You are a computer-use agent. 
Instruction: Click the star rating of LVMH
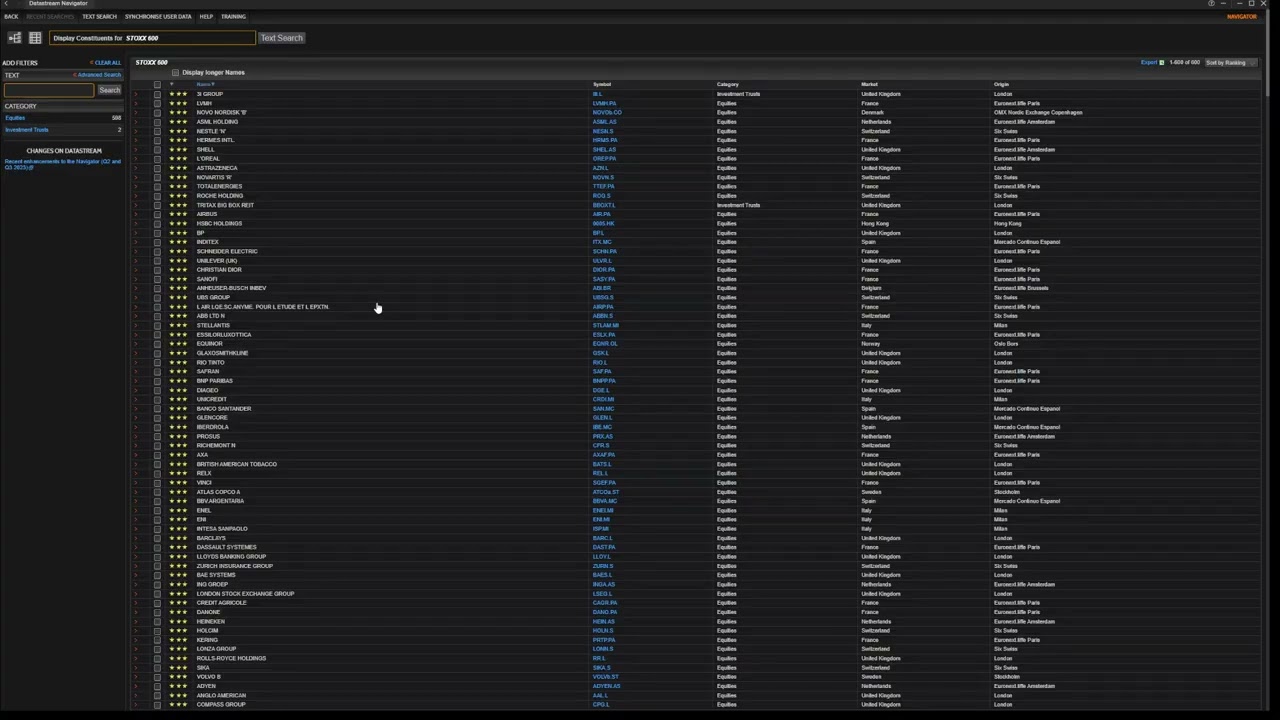(x=178, y=103)
